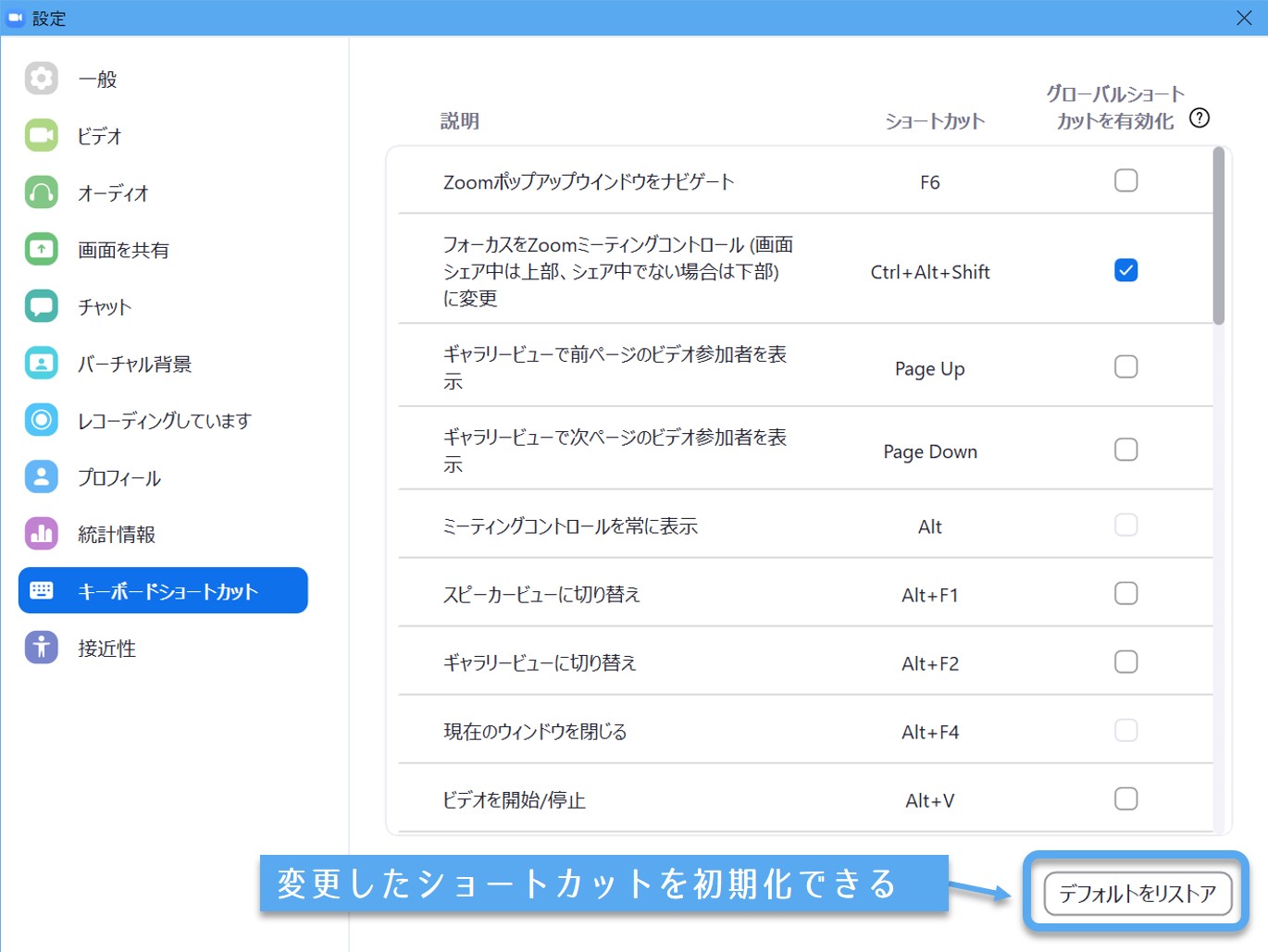The width and height of the screenshot is (1268, 952).
Task: Click the ショートカット column header
Action: 935,121
